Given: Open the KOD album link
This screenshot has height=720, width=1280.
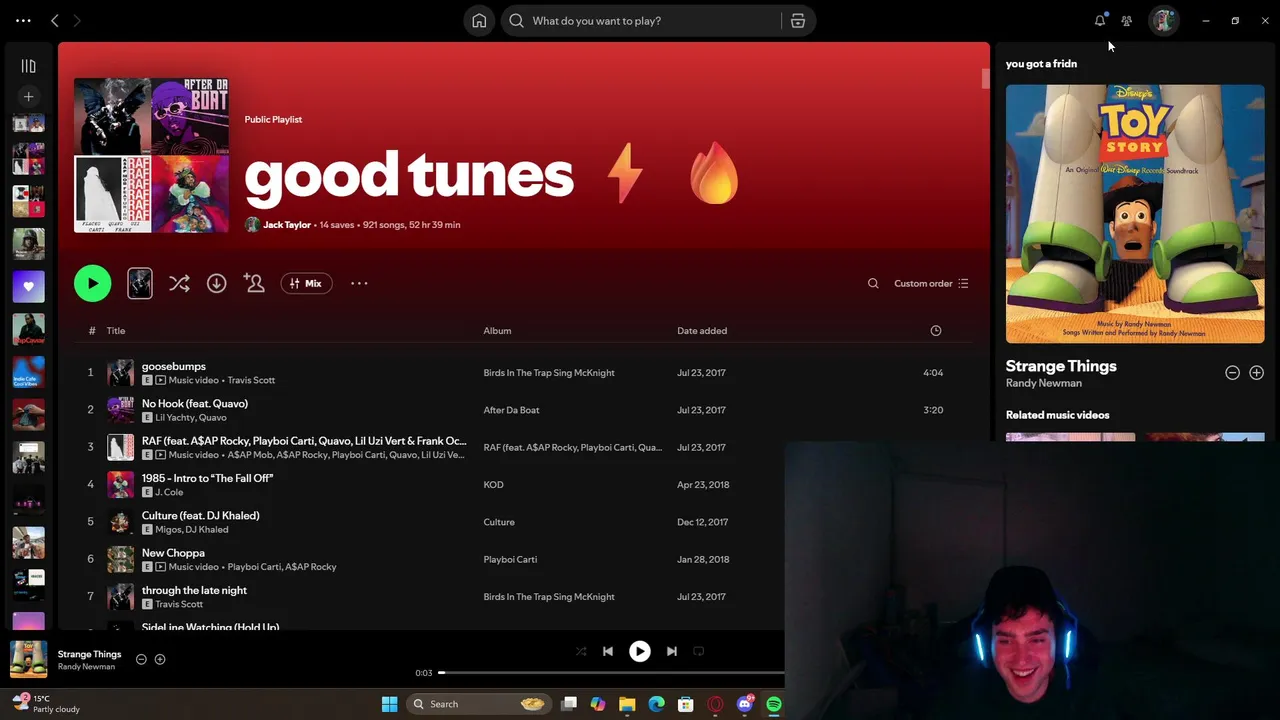Looking at the screenshot, I should coord(493,485).
